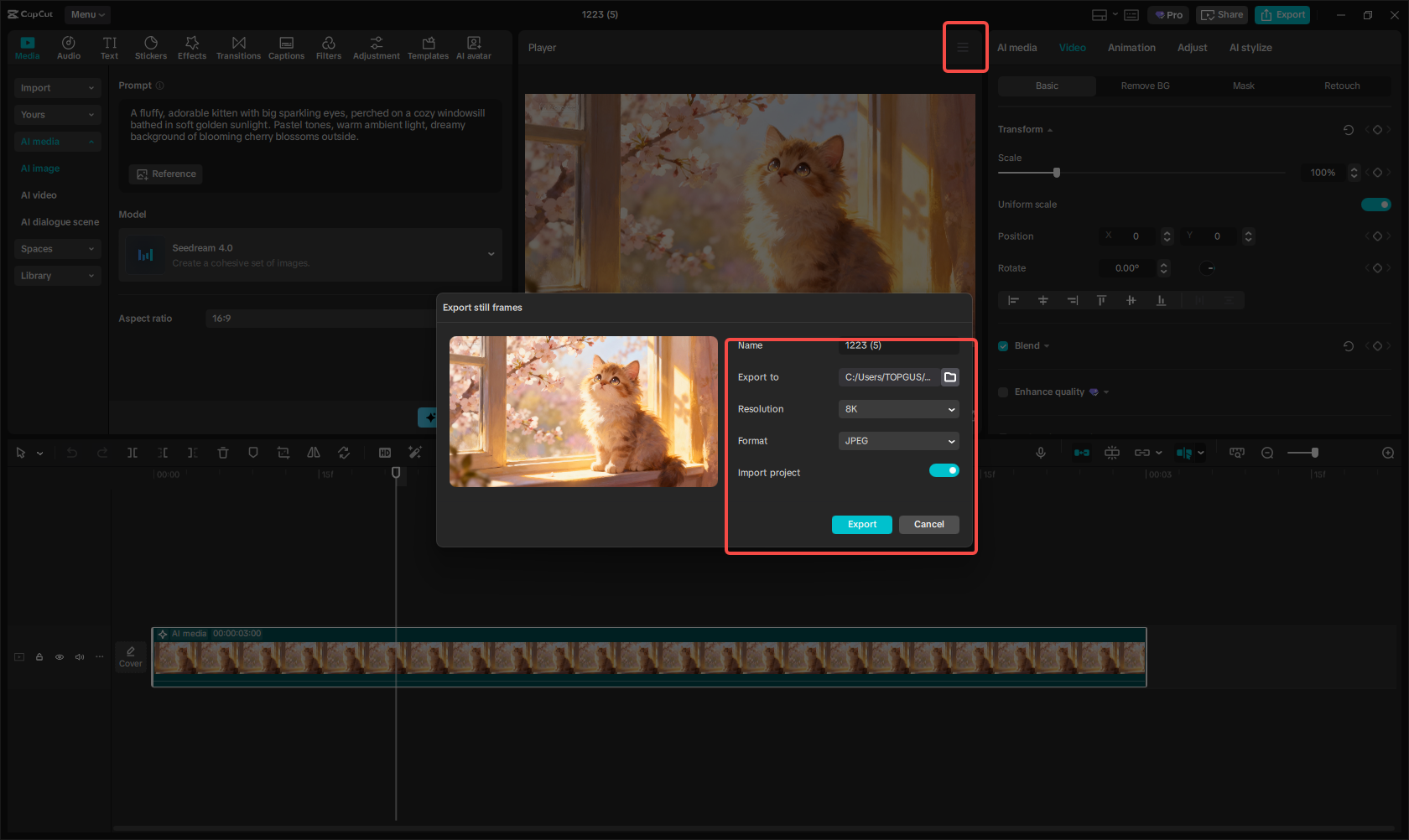
Task: Disable the Import project toggle
Action: (944, 470)
